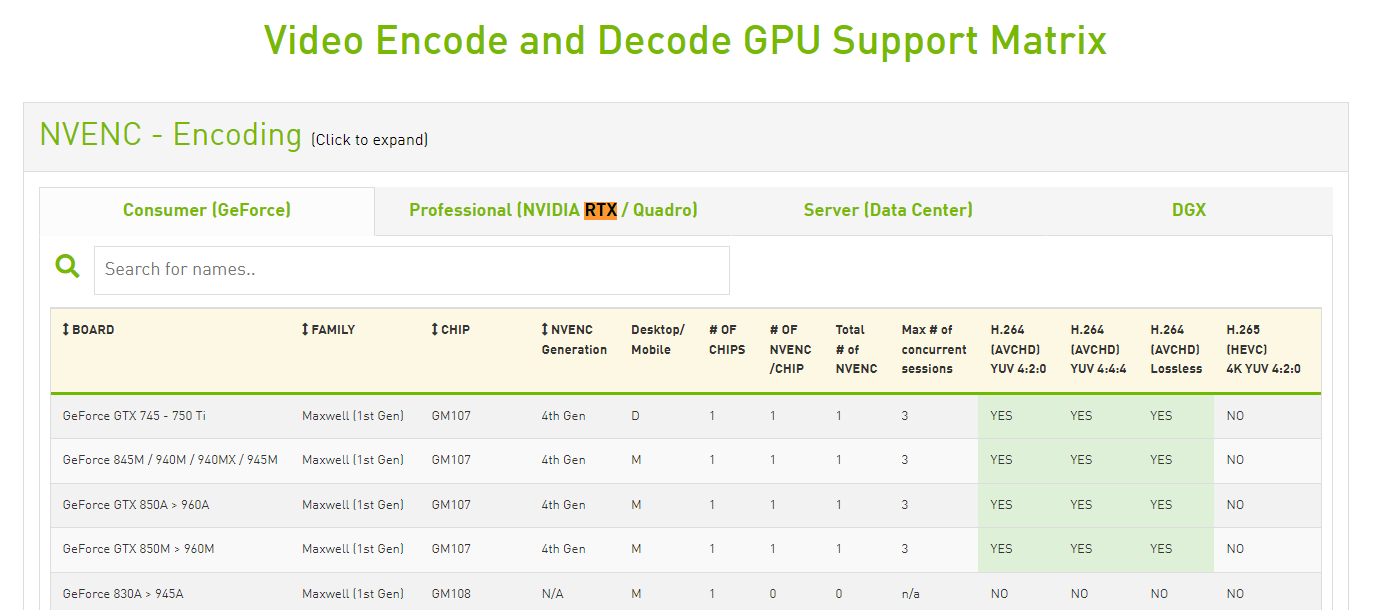Click the Video Encode and Decode GPU Support Matrix heading
Image resolution: width=1389 pixels, height=610 pixels.
click(685, 40)
